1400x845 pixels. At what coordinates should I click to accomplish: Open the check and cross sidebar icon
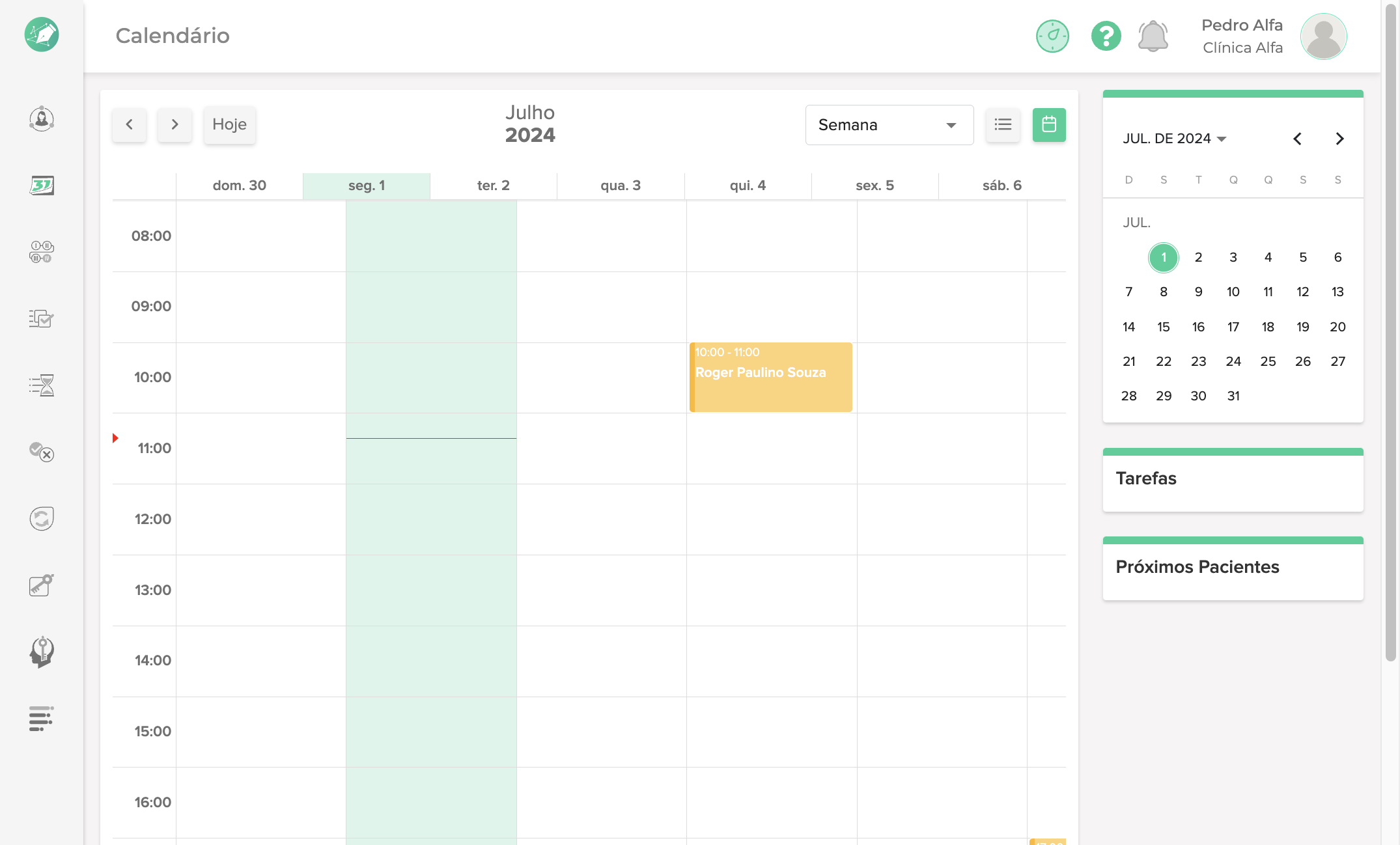tap(42, 452)
